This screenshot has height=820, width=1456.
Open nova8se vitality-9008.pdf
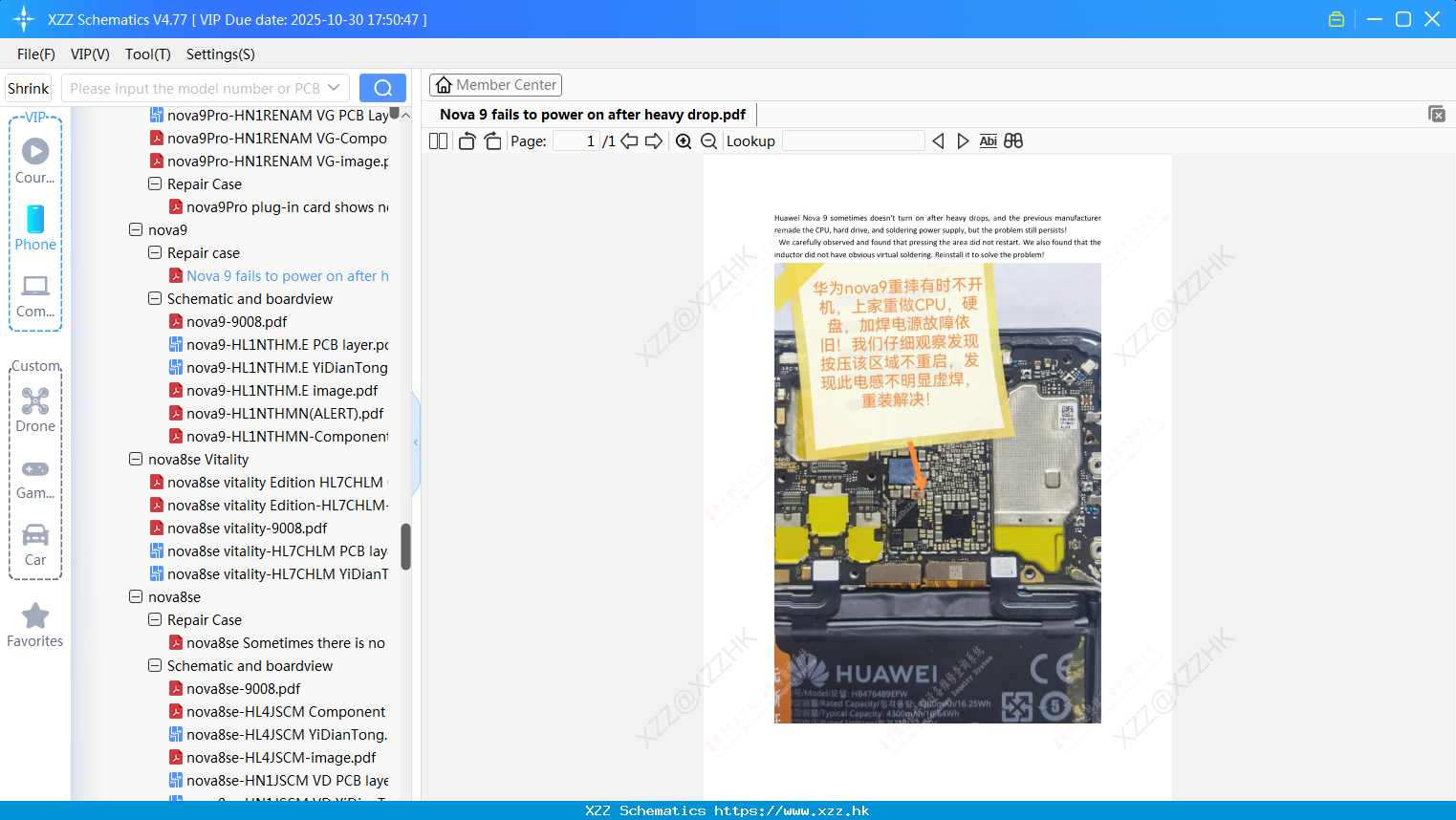pyautogui.click(x=247, y=529)
